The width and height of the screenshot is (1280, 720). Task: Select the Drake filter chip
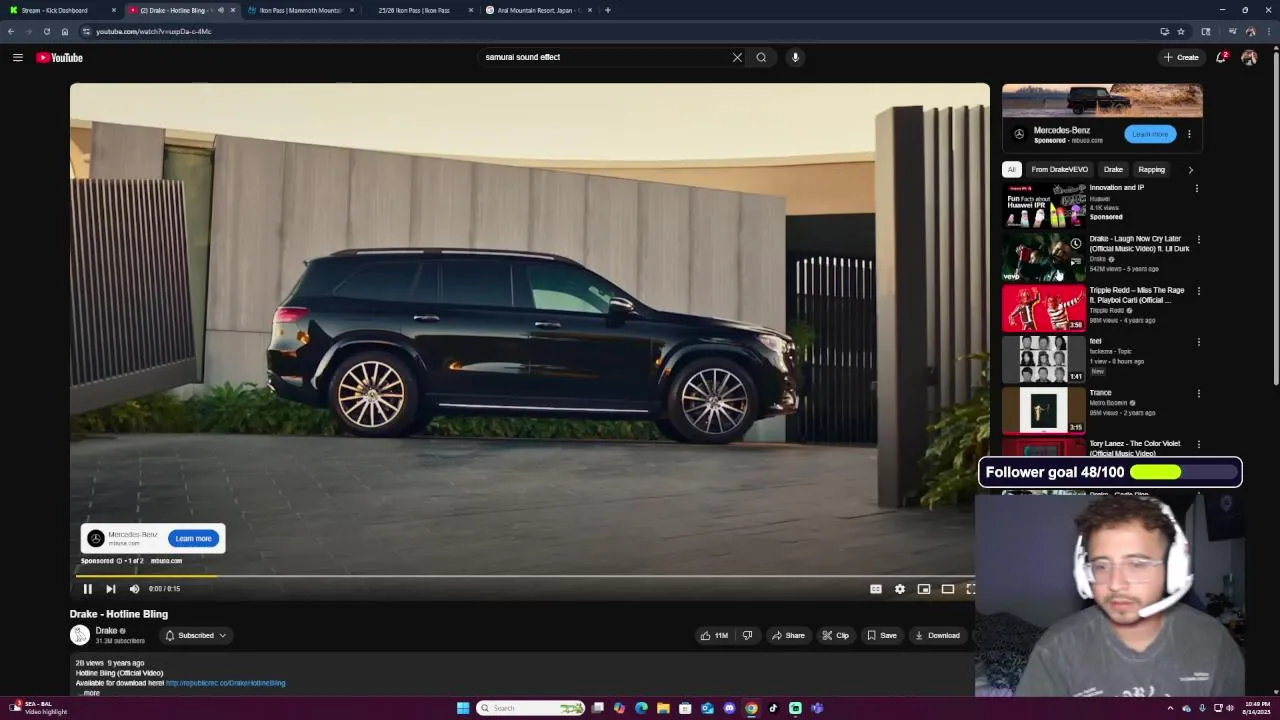tap(1113, 169)
